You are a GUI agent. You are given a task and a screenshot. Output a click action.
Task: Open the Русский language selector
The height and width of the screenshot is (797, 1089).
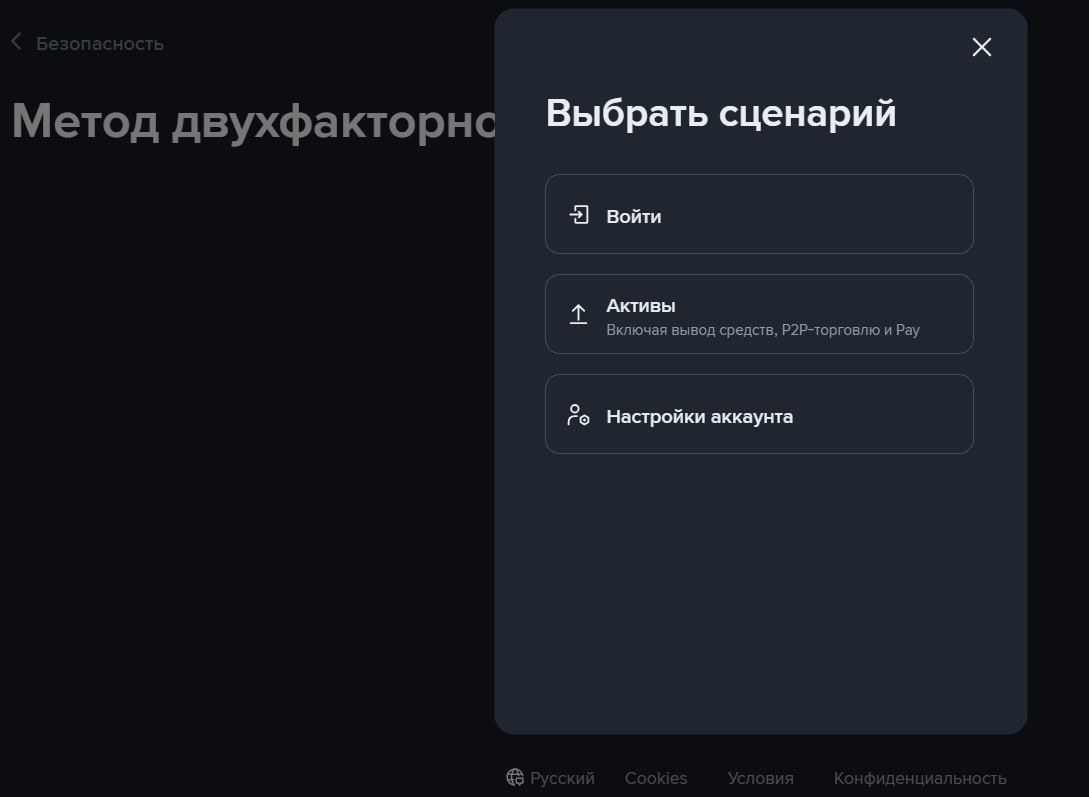click(562, 778)
